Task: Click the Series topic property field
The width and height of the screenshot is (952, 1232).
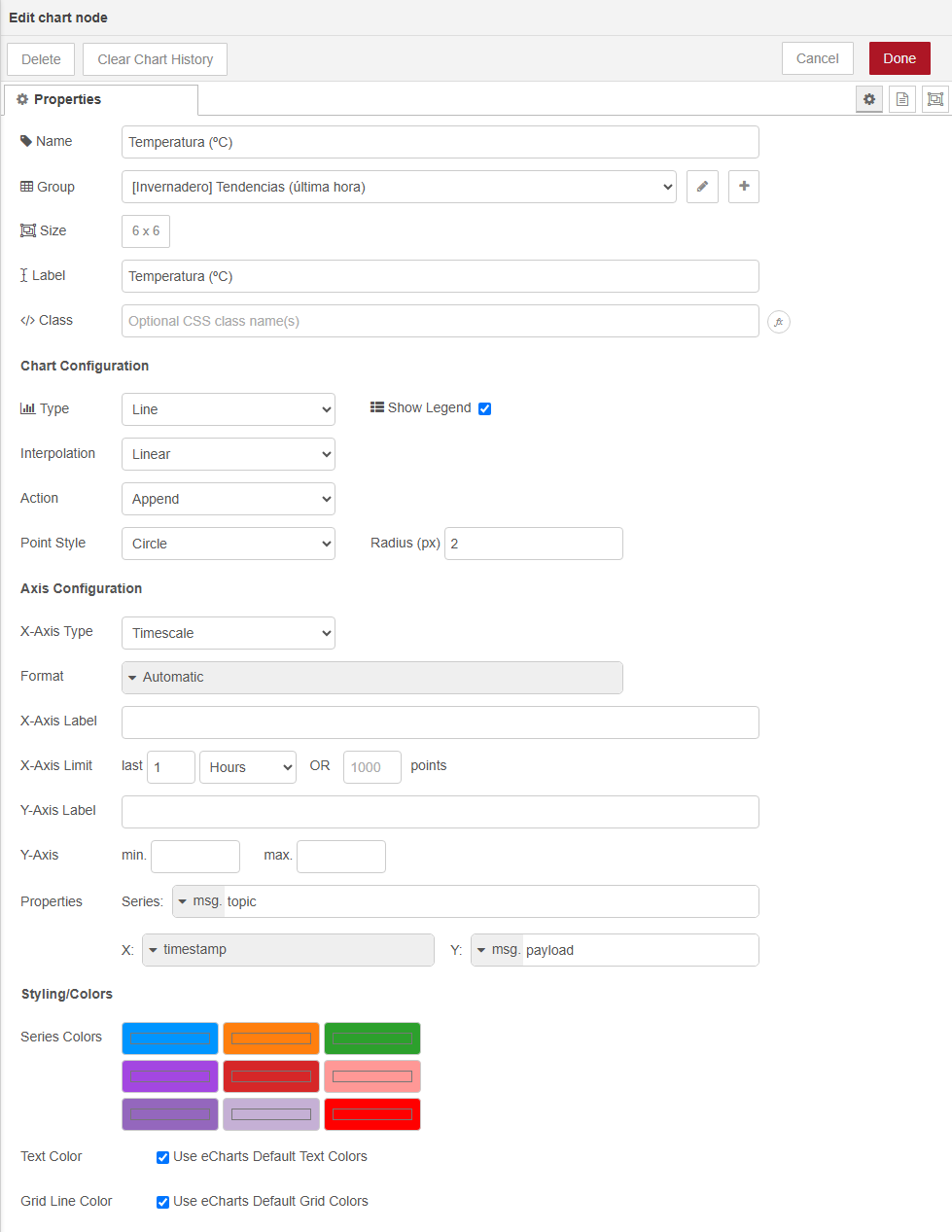Action: (x=491, y=901)
